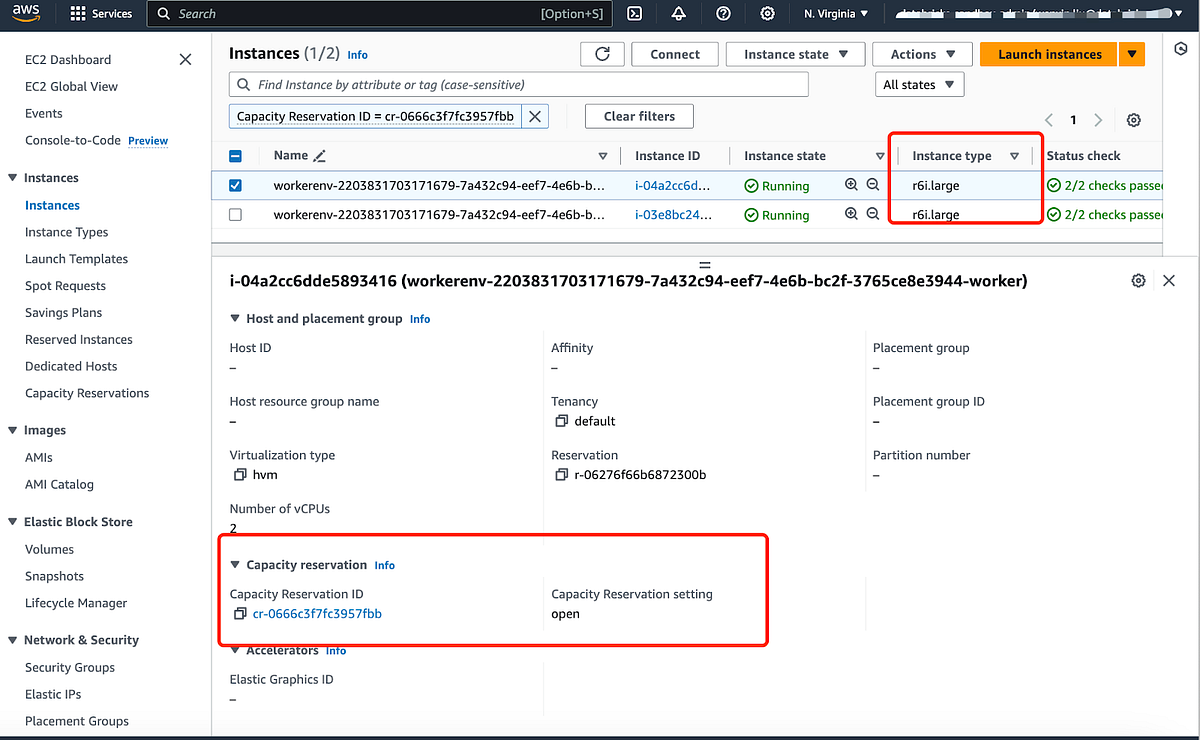This screenshot has height=740, width=1200.
Task: Copy the Capacity Reservation ID via its copy icon
Action: [240, 614]
